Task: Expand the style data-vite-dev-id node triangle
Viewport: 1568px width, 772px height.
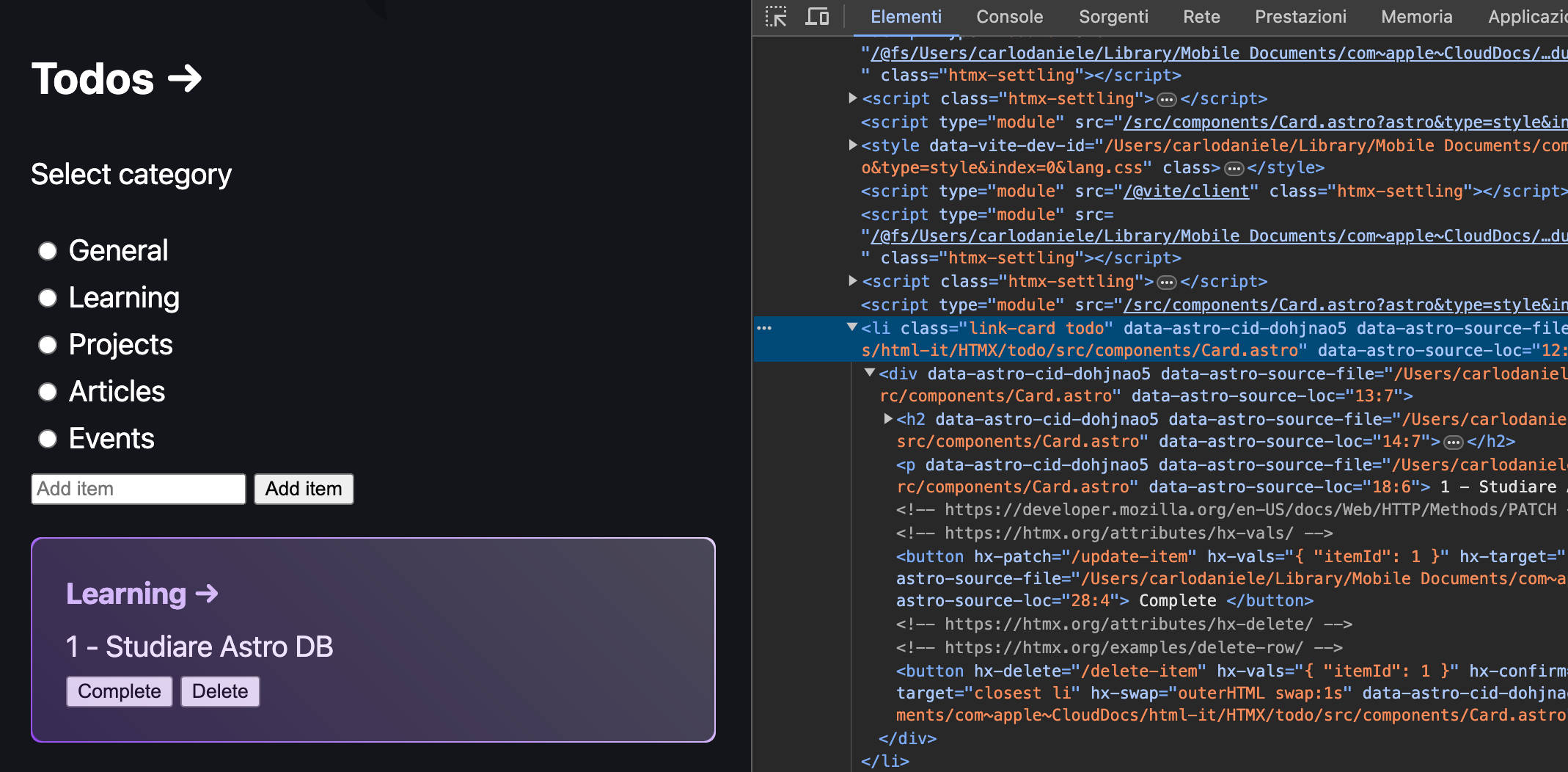Action: (x=852, y=145)
